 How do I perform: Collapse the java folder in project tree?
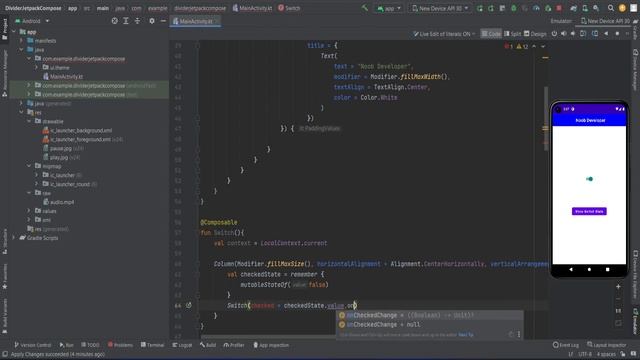[x=22, y=50]
